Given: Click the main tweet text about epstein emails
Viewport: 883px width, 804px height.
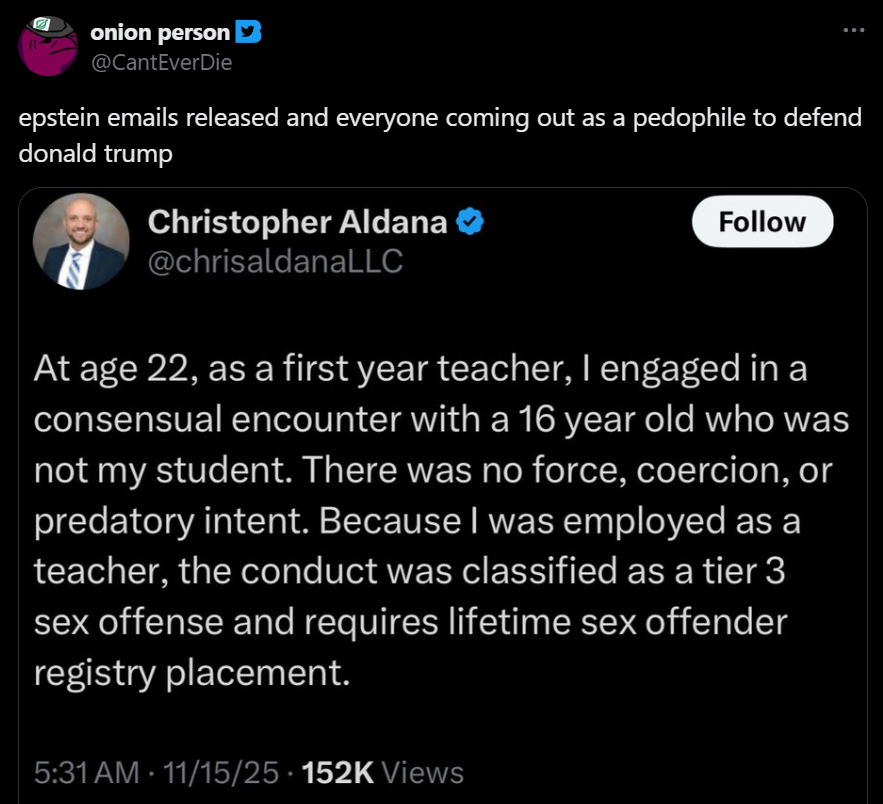Looking at the screenshot, I should pyautogui.click(x=440, y=118).
